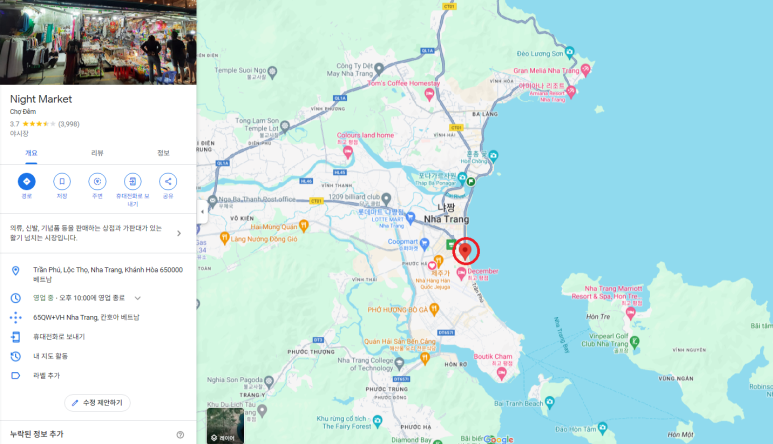Click the blue Directions icon
Image resolution: width=773 pixels, height=444 pixels.
click(x=27, y=181)
